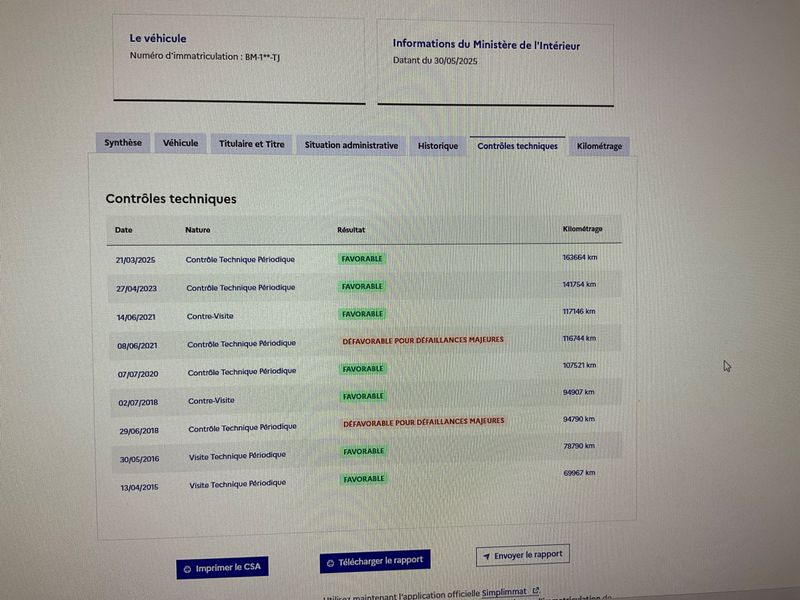
Task: Click FAVORABLE badge in the 13/04/2015 row
Action: click(364, 479)
